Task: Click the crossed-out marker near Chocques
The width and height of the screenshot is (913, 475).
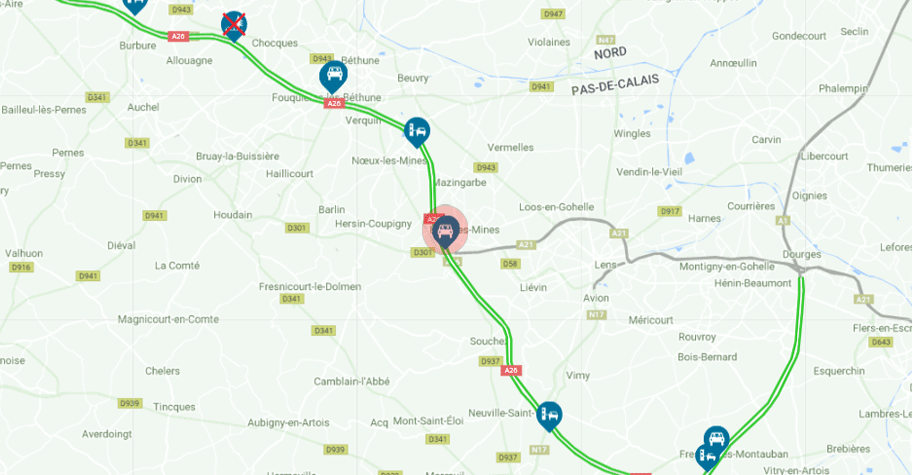Action: coord(233,26)
